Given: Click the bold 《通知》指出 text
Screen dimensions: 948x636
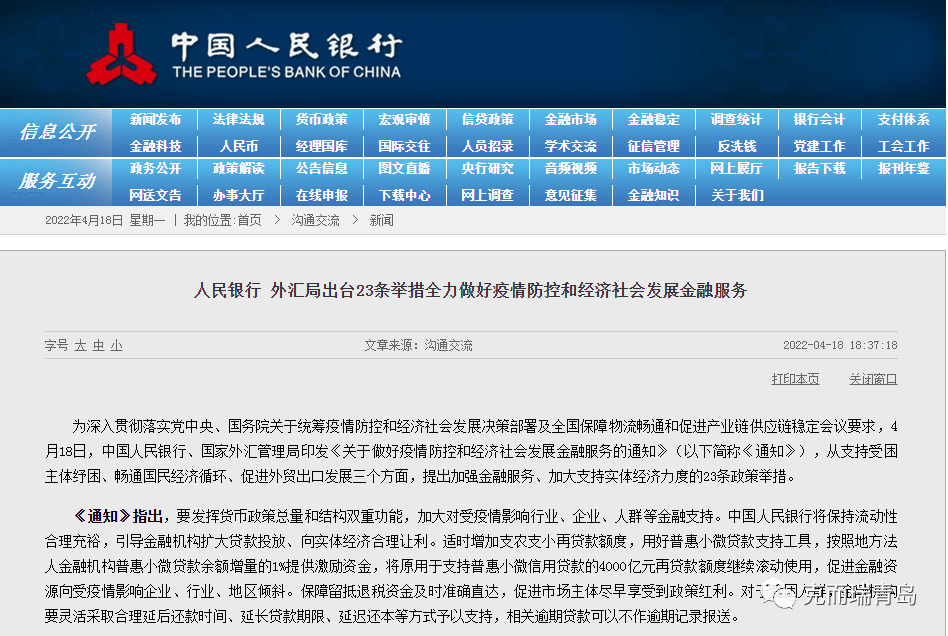Looking at the screenshot, I should click(x=118, y=516).
